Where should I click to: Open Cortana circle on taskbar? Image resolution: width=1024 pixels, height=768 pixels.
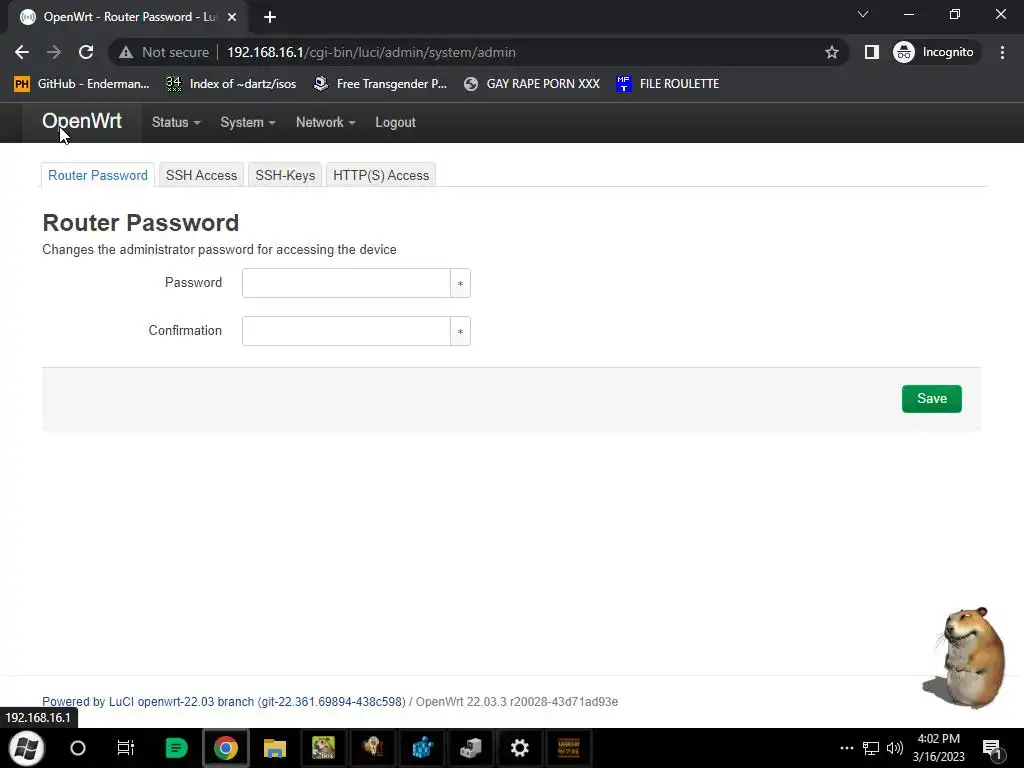[x=78, y=748]
